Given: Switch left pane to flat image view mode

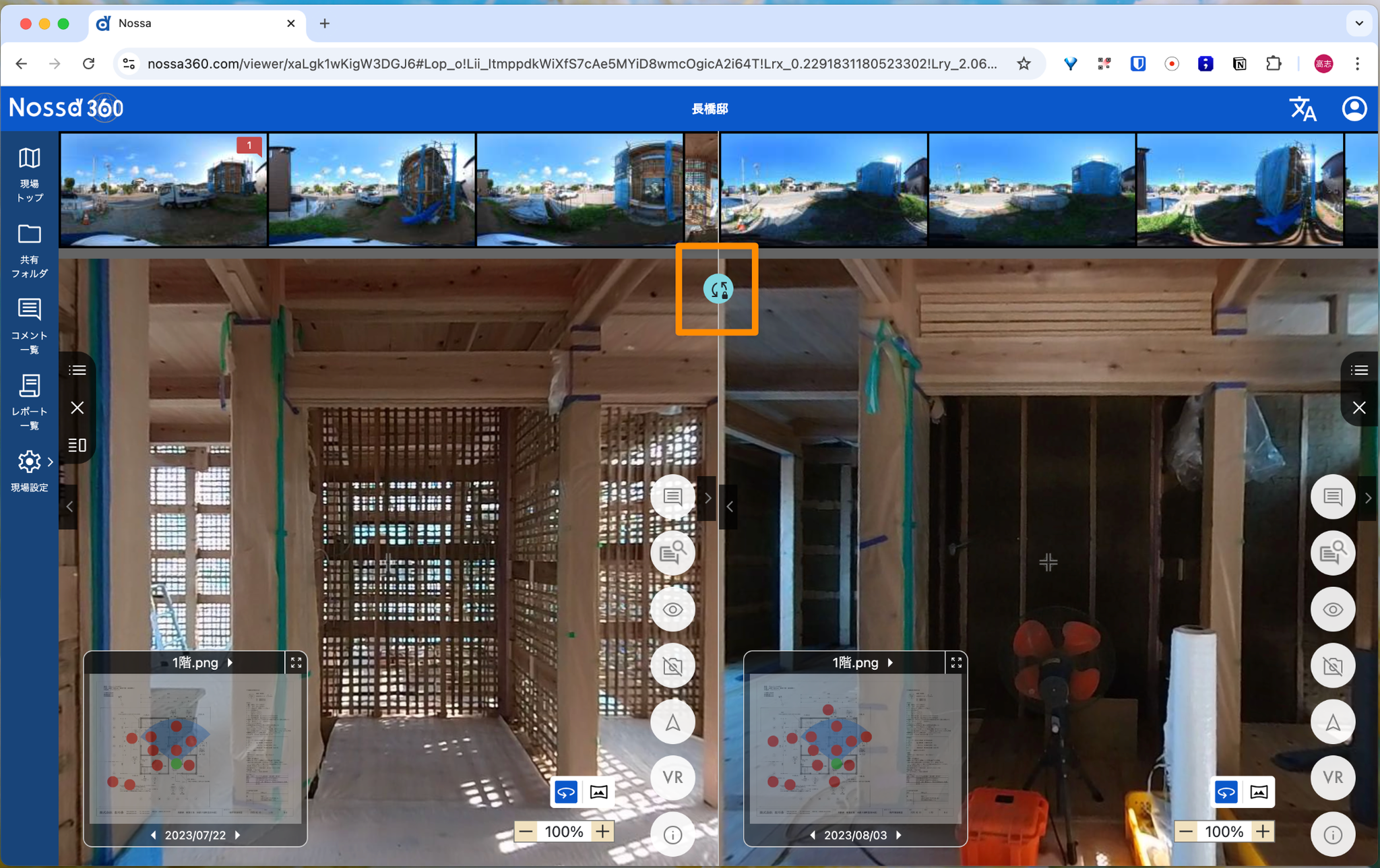Looking at the screenshot, I should click(598, 792).
